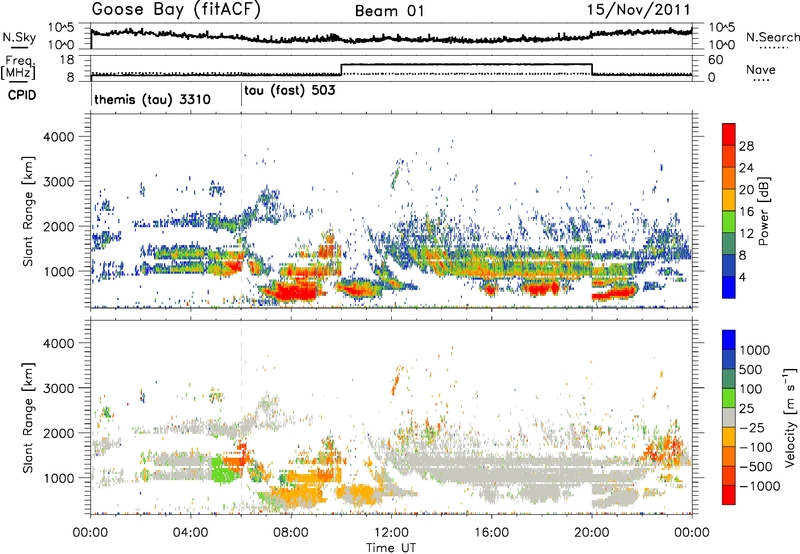The width and height of the screenshot is (800, 554).
Task: Select the "Beam 01" heading
Action: click(x=389, y=11)
